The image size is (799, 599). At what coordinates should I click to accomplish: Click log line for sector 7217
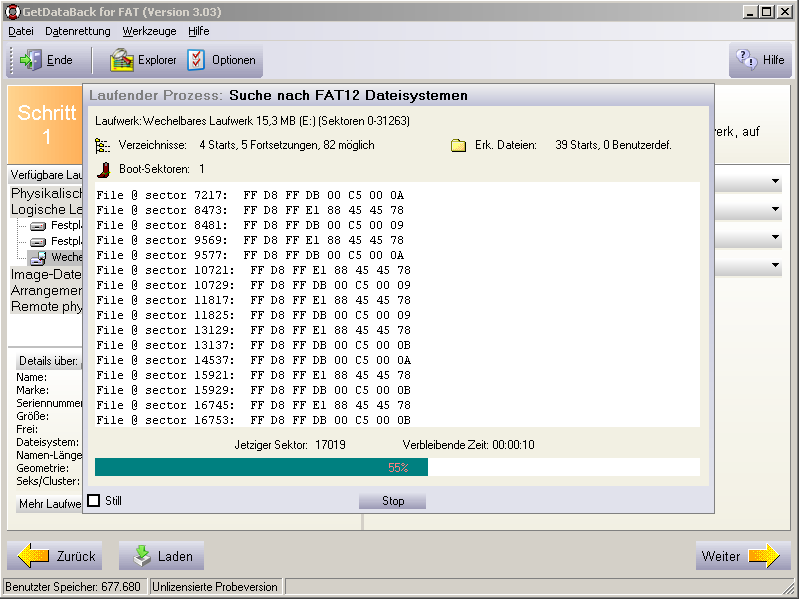250,196
